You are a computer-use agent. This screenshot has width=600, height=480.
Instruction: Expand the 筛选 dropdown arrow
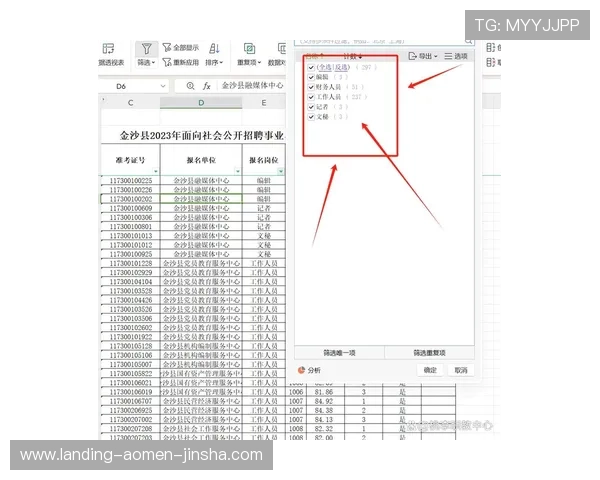[x=153, y=63]
